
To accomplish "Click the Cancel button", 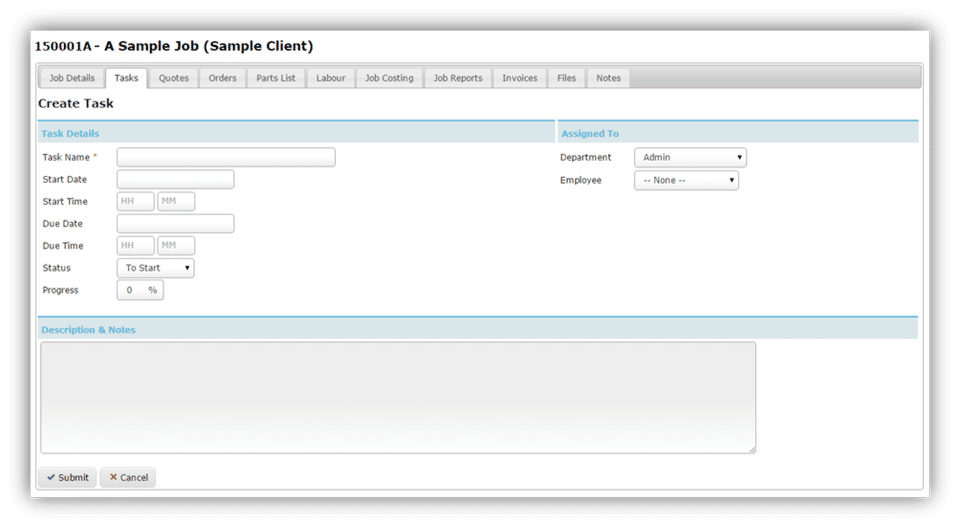I will pyautogui.click(x=128, y=477).
